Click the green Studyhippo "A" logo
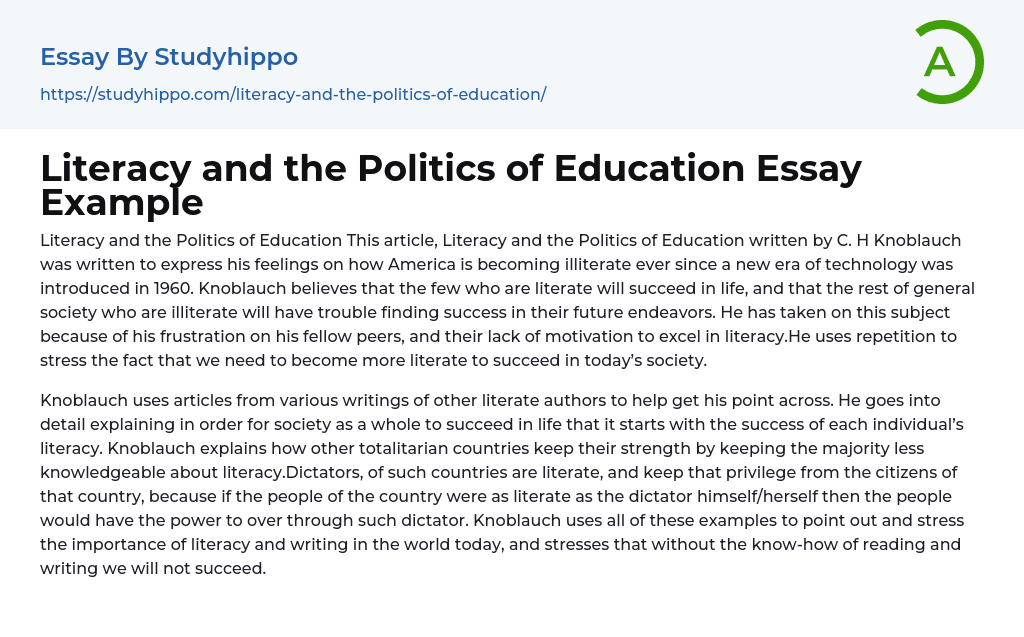Image resolution: width=1024 pixels, height=637 pixels. (948, 62)
